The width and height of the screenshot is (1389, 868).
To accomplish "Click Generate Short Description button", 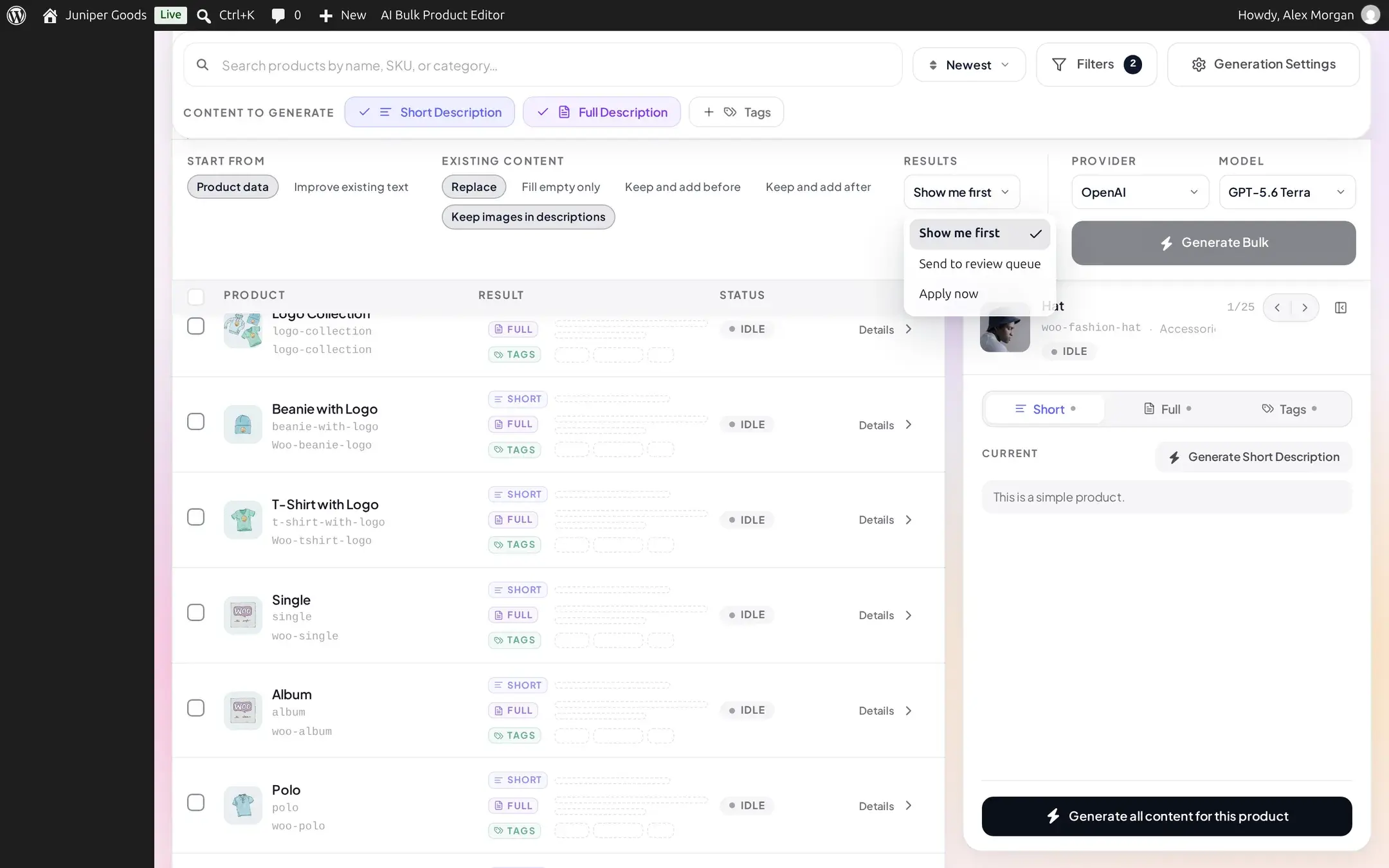I will tap(1254, 457).
